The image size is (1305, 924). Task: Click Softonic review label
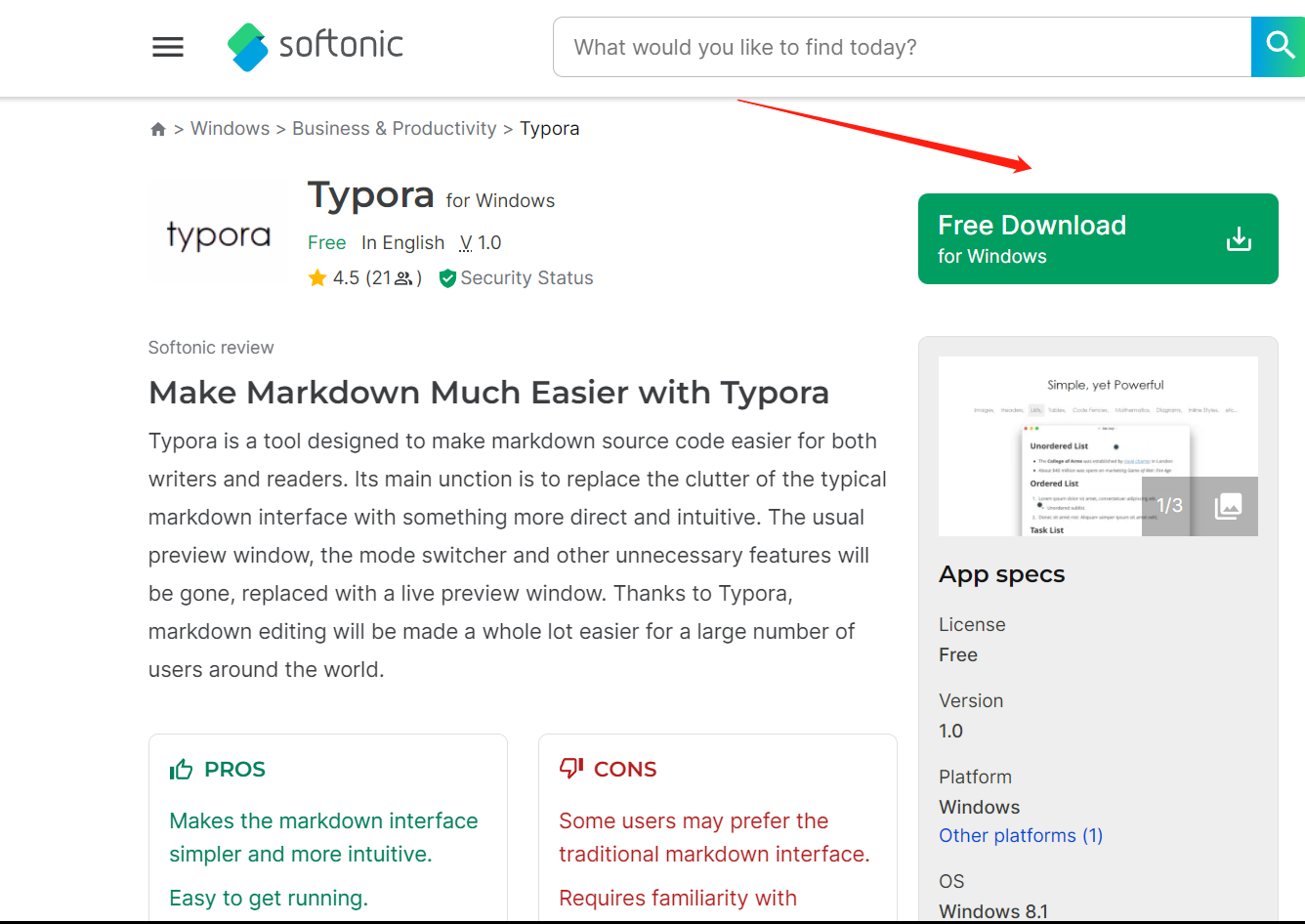pos(211,348)
